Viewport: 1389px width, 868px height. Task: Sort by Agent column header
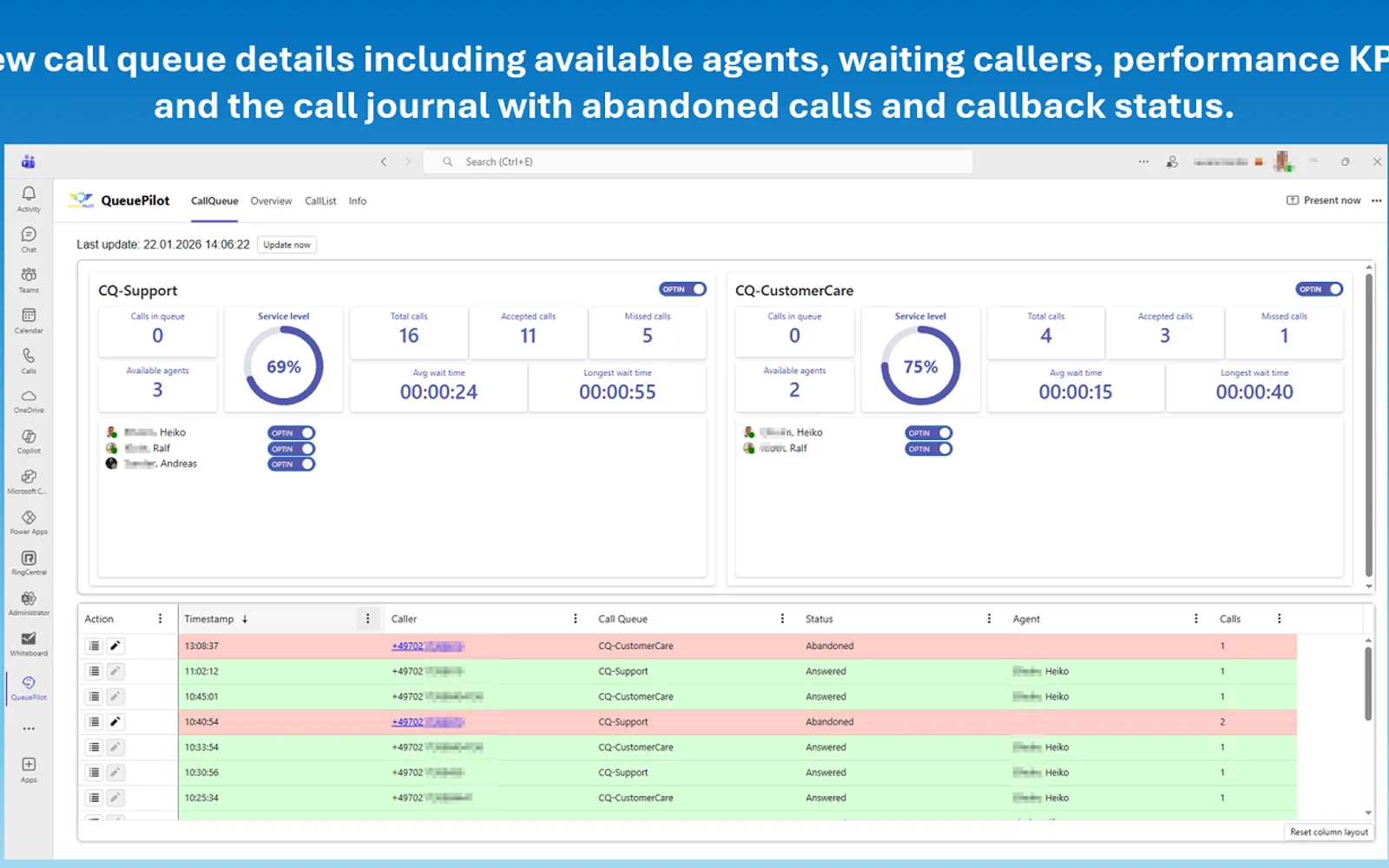[1026, 619]
